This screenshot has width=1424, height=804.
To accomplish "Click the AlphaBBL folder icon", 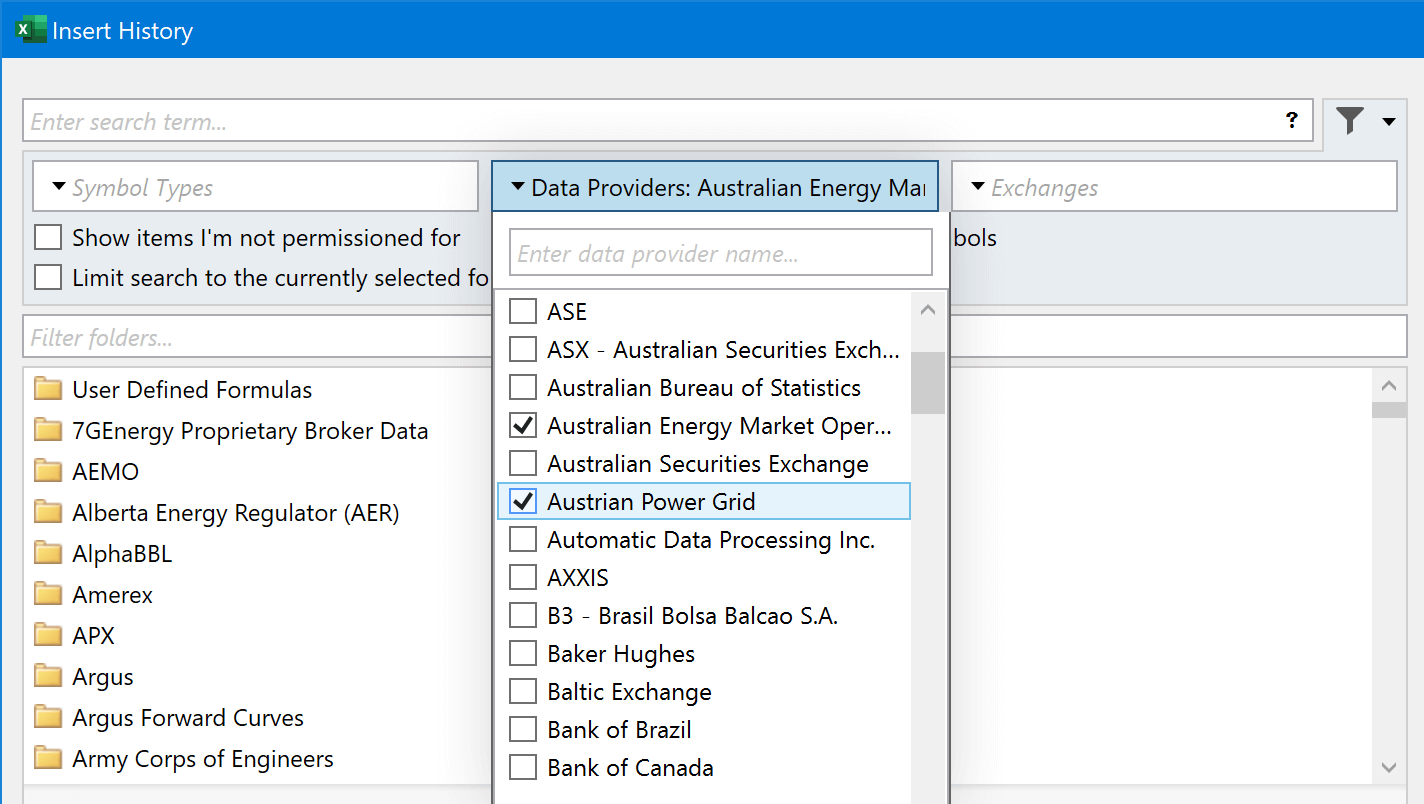I will [48, 553].
